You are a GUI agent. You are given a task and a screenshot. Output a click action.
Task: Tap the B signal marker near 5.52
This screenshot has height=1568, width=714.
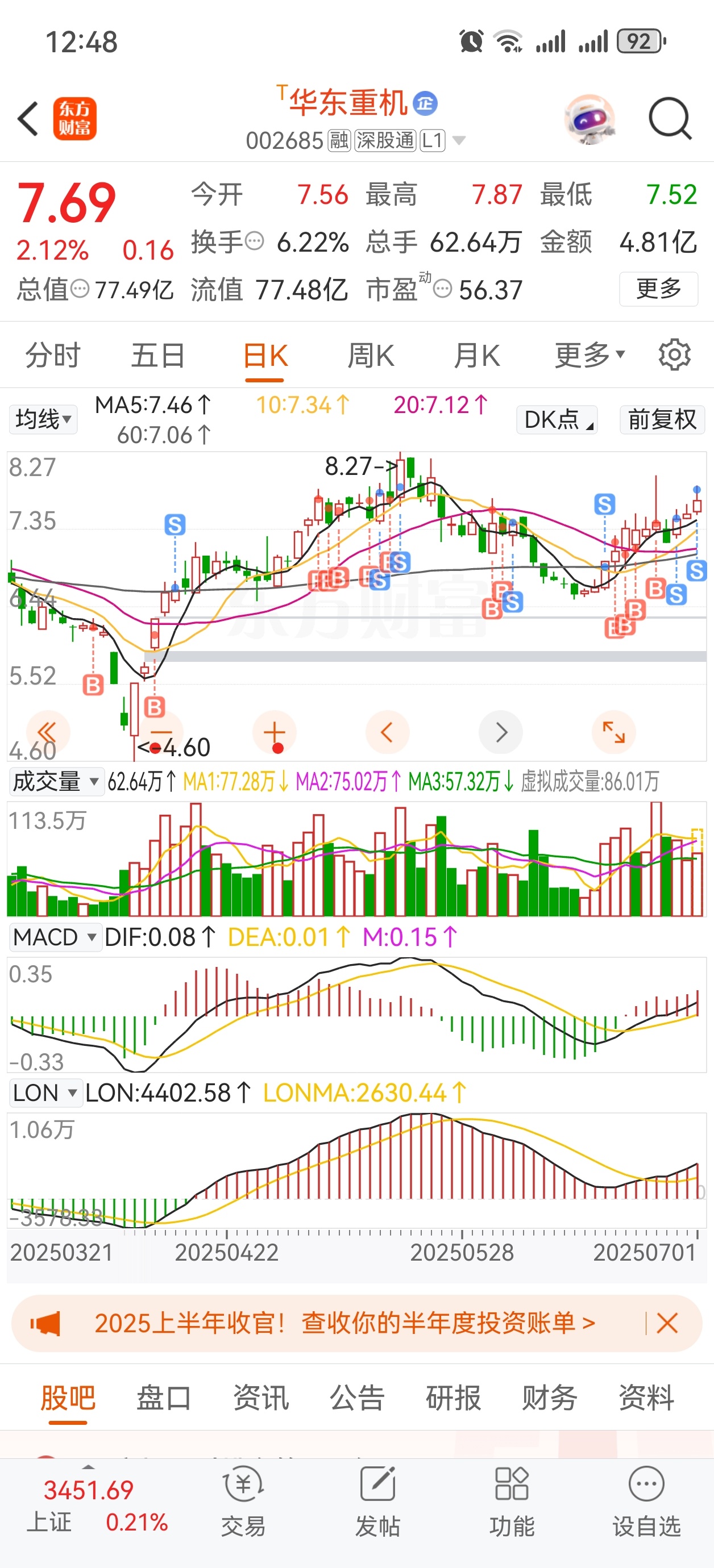click(93, 685)
